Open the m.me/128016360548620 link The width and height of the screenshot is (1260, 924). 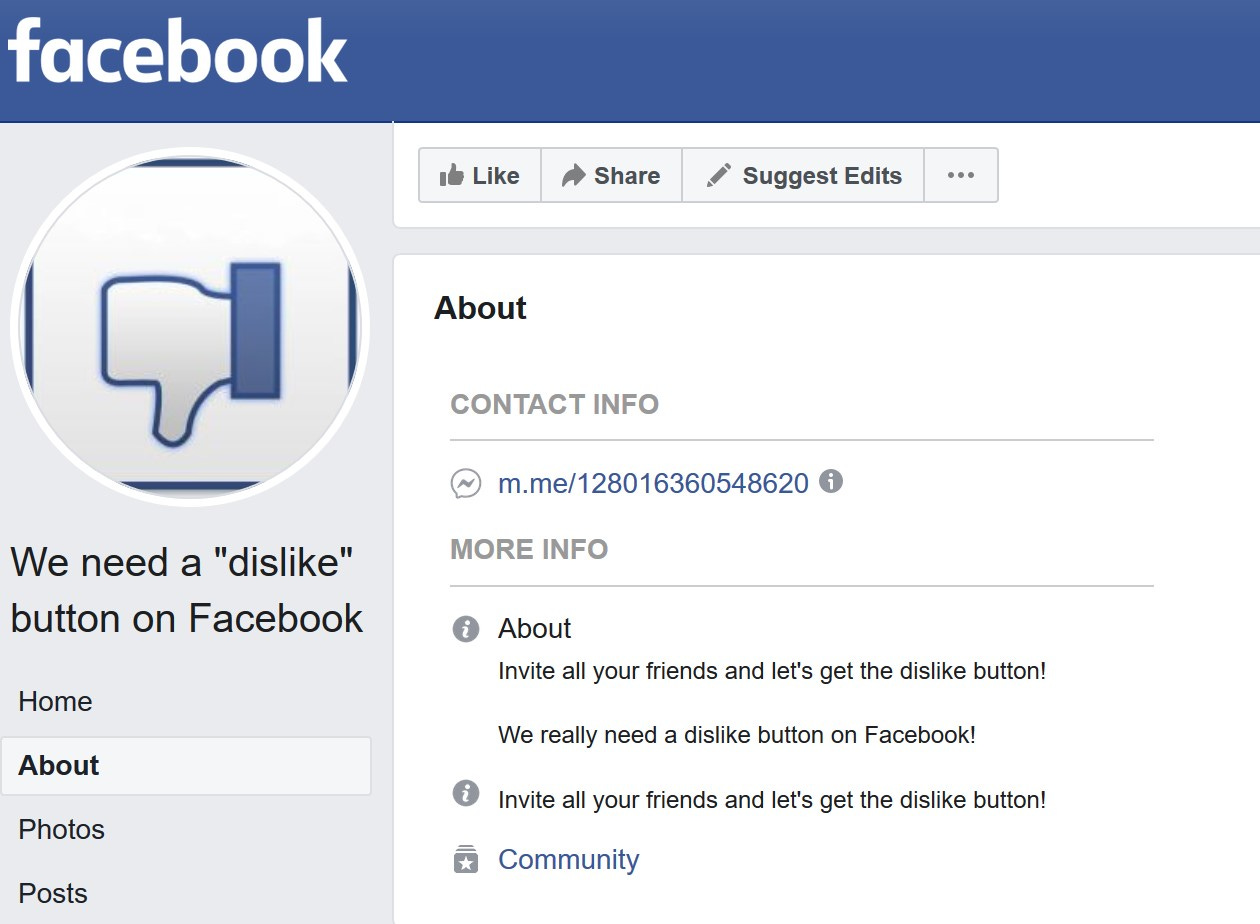(653, 484)
